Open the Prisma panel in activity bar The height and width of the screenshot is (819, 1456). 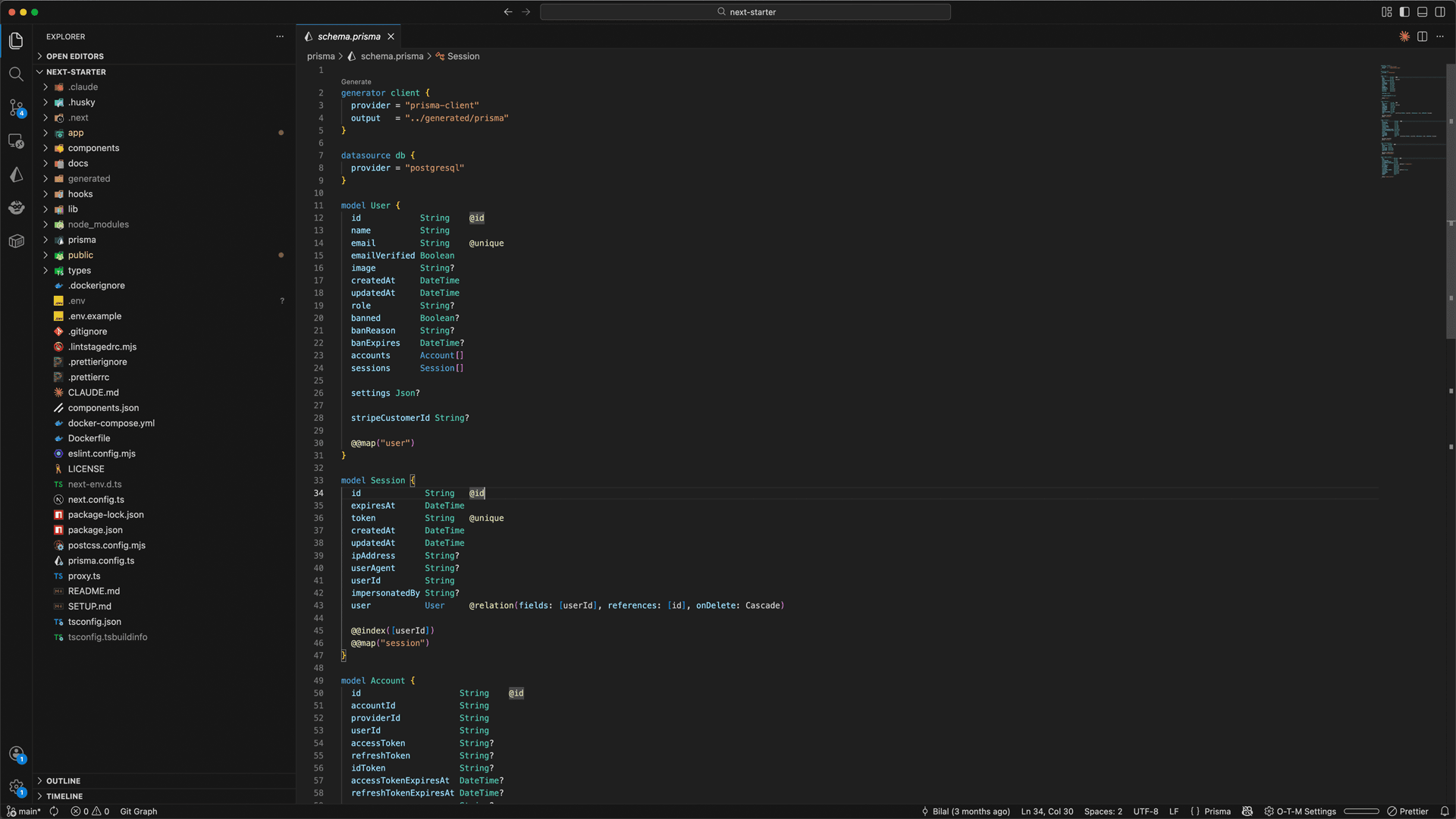click(x=16, y=174)
